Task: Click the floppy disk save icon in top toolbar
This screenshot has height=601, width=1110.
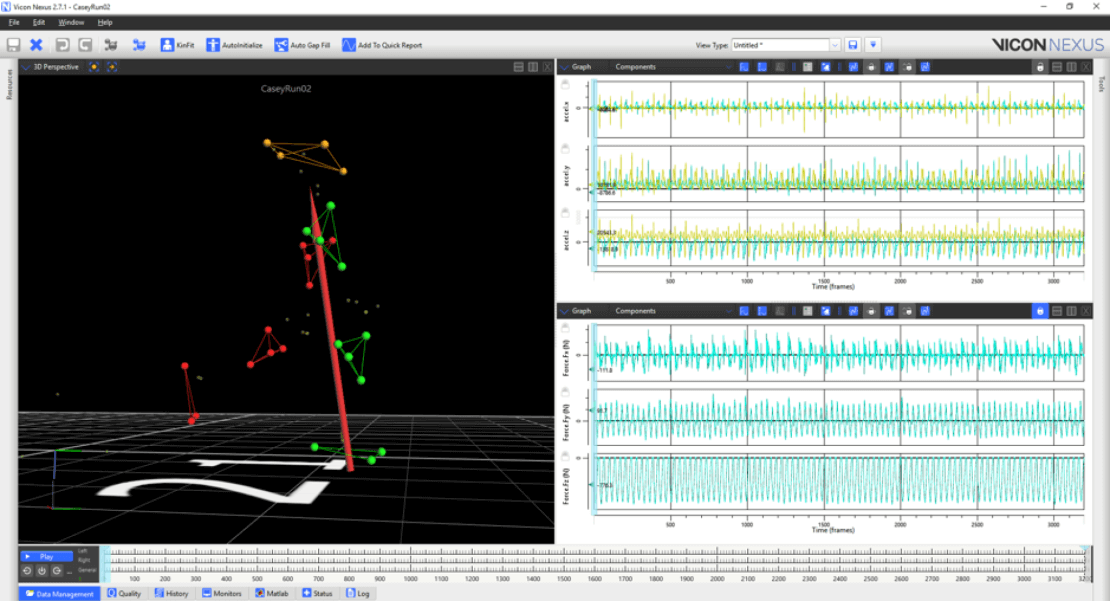Action: coord(13,45)
